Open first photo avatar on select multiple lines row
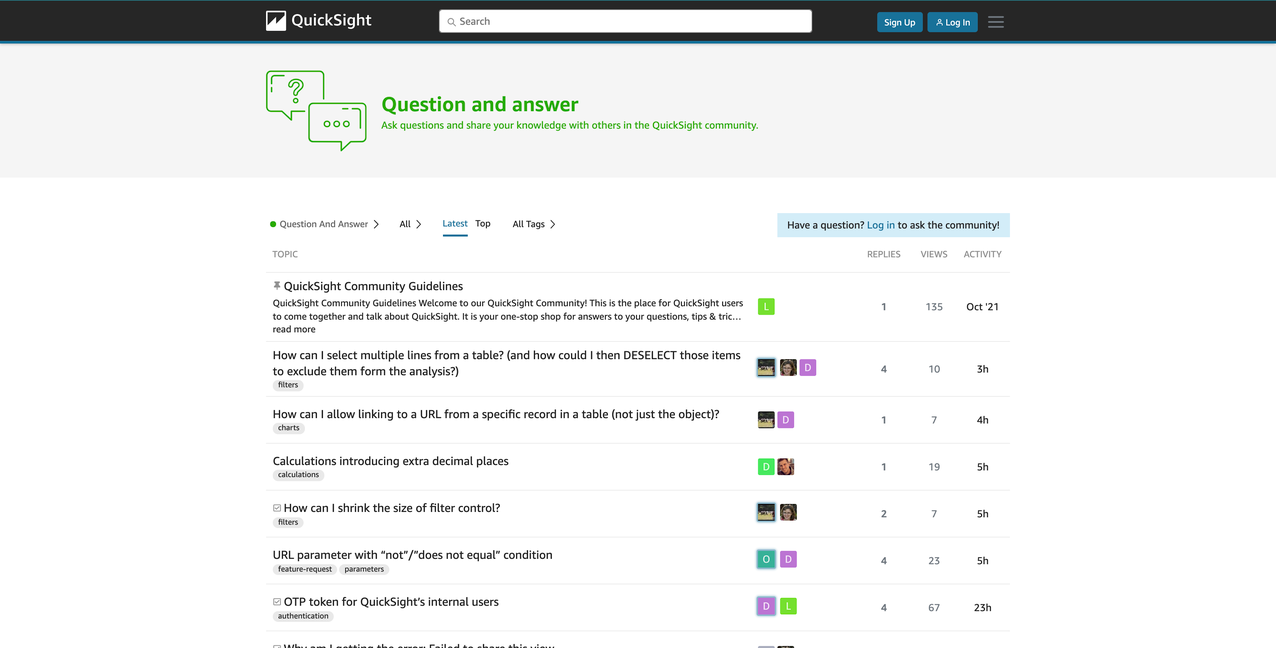The height and width of the screenshot is (648, 1276). coord(766,368)
